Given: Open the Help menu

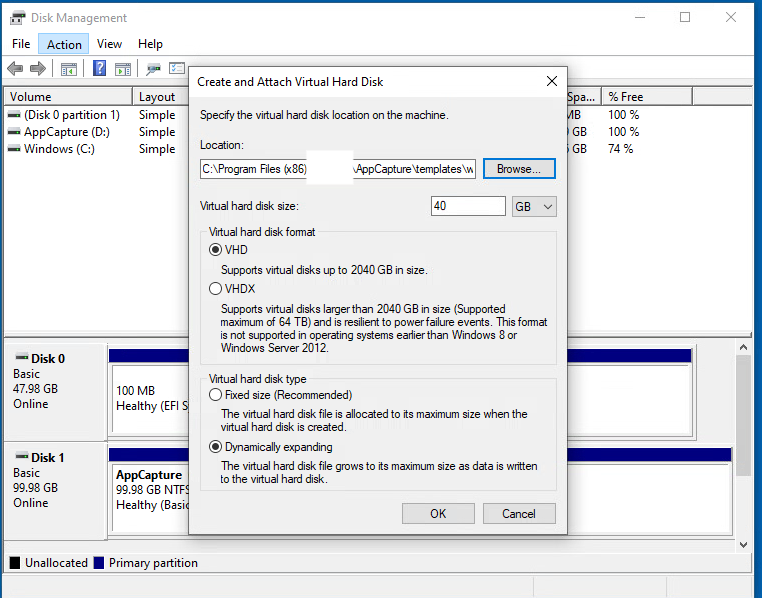Looking at the screenshot, I should click(150, 44).
